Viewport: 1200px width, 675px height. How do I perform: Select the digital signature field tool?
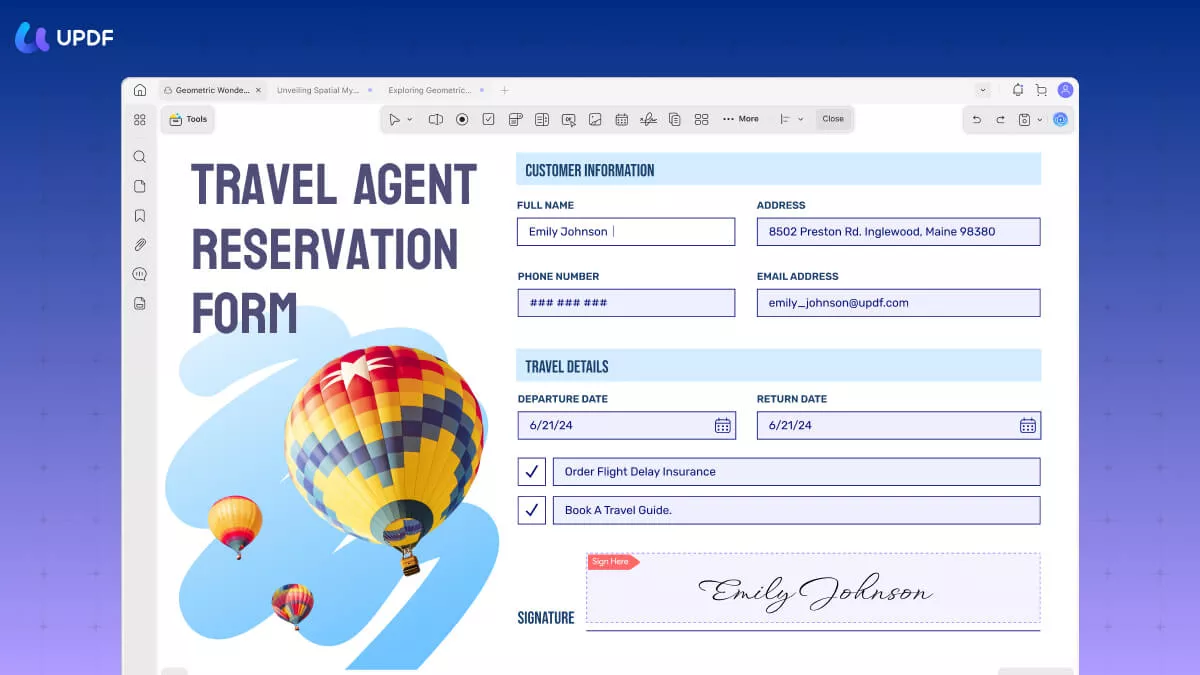coord(648,119)
